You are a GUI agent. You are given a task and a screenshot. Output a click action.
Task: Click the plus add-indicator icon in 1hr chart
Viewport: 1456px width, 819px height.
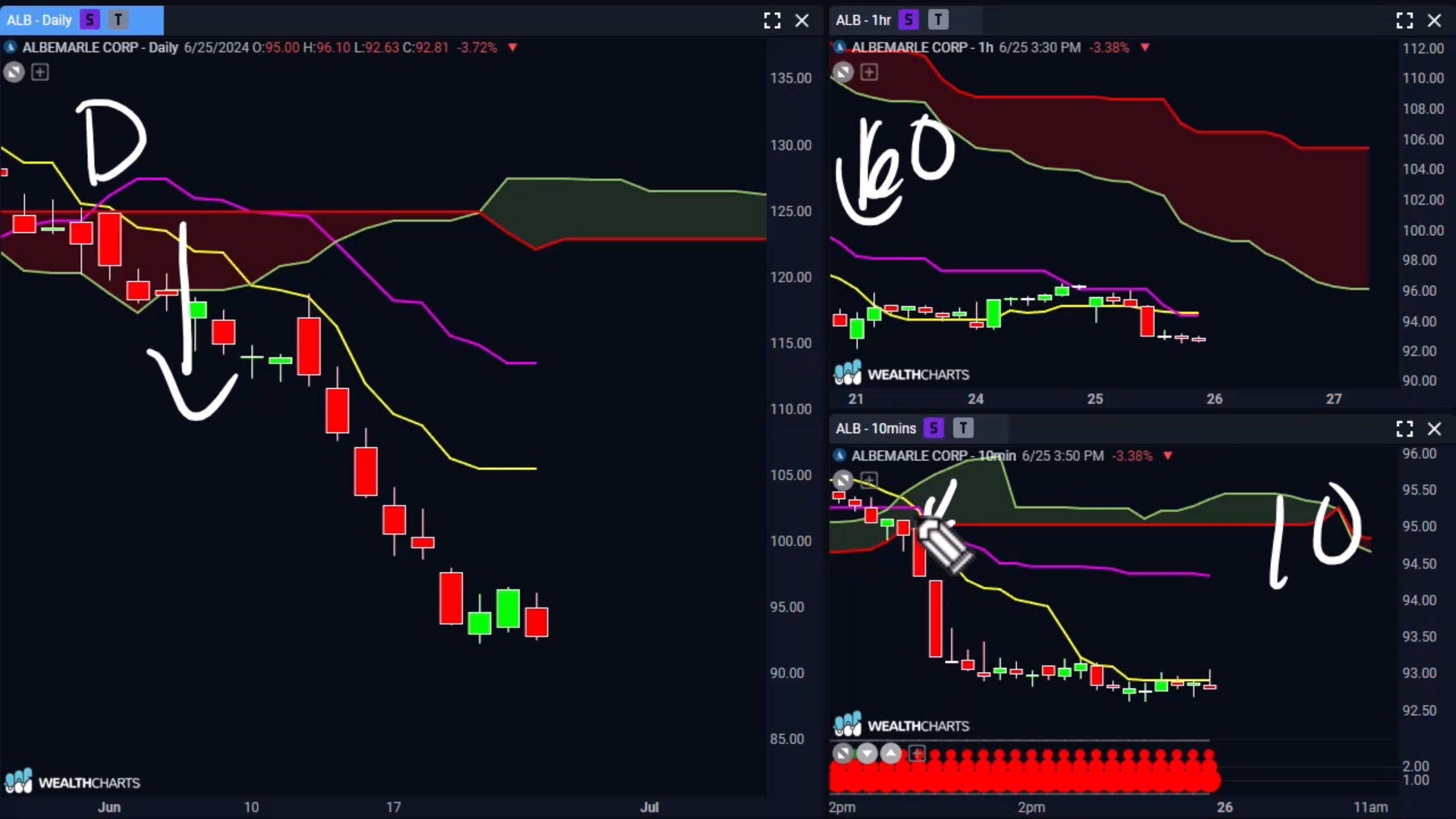(x=869, y=72)
